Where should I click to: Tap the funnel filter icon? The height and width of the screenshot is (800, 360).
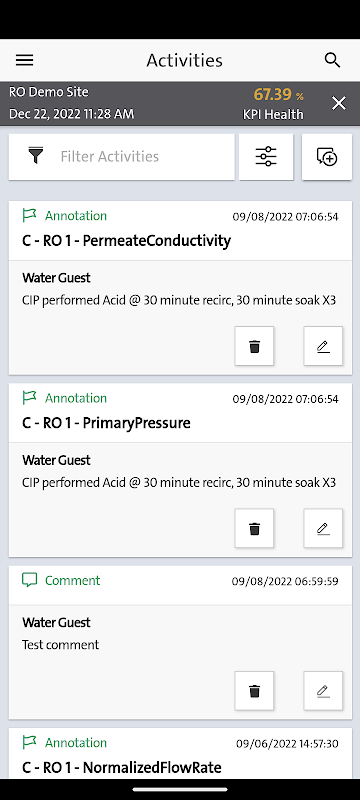35,156
